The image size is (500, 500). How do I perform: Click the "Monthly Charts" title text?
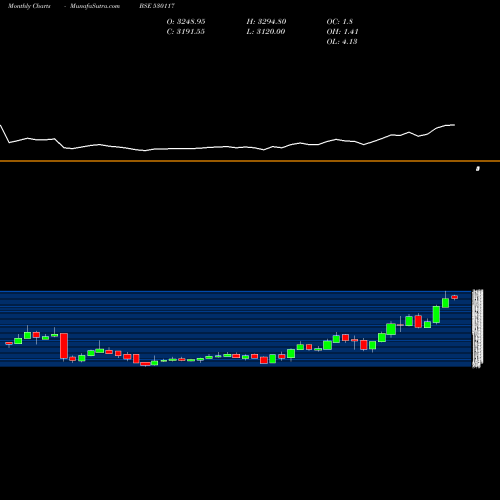(29, 6)
